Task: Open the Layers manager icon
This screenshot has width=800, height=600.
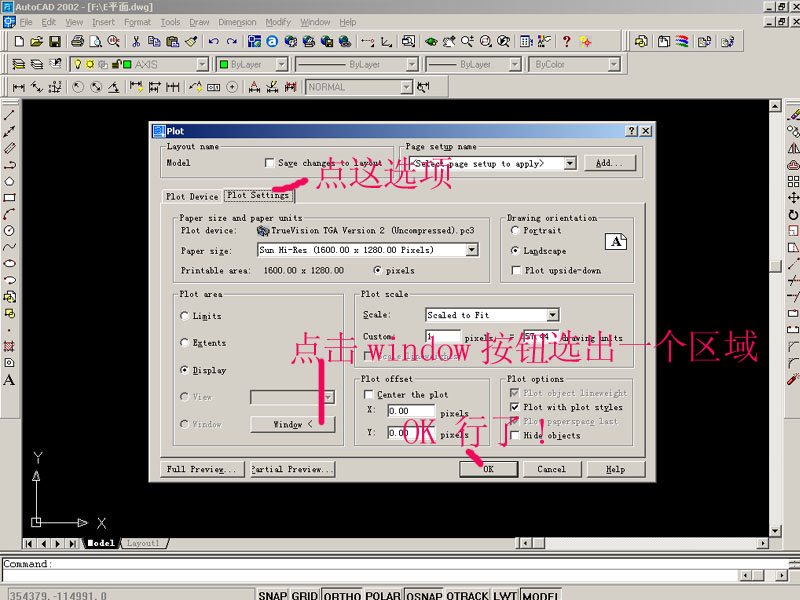Action: click(19, 64)
